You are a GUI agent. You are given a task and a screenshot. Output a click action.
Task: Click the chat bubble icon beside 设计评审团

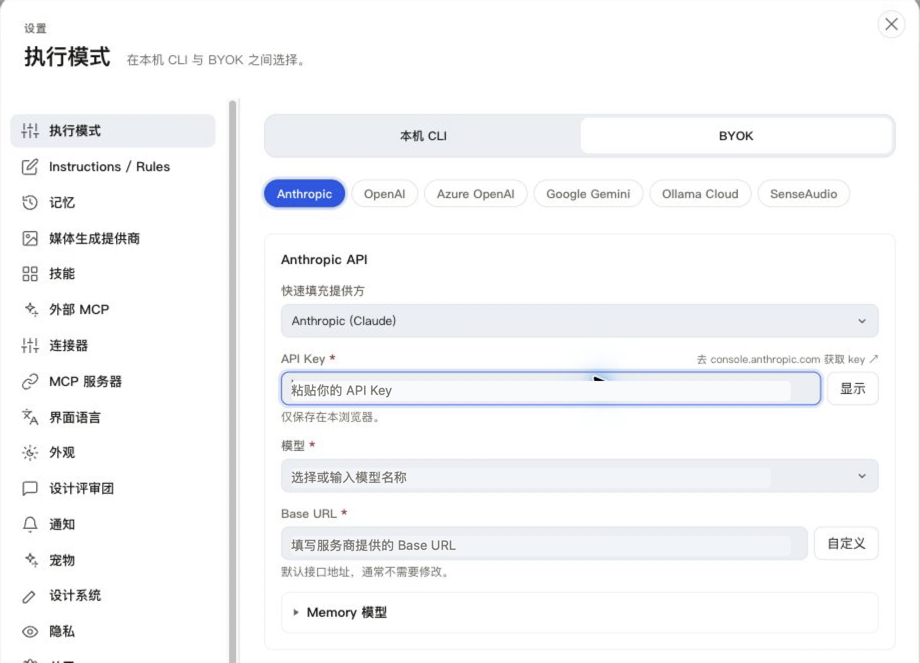tap(30, 488)
